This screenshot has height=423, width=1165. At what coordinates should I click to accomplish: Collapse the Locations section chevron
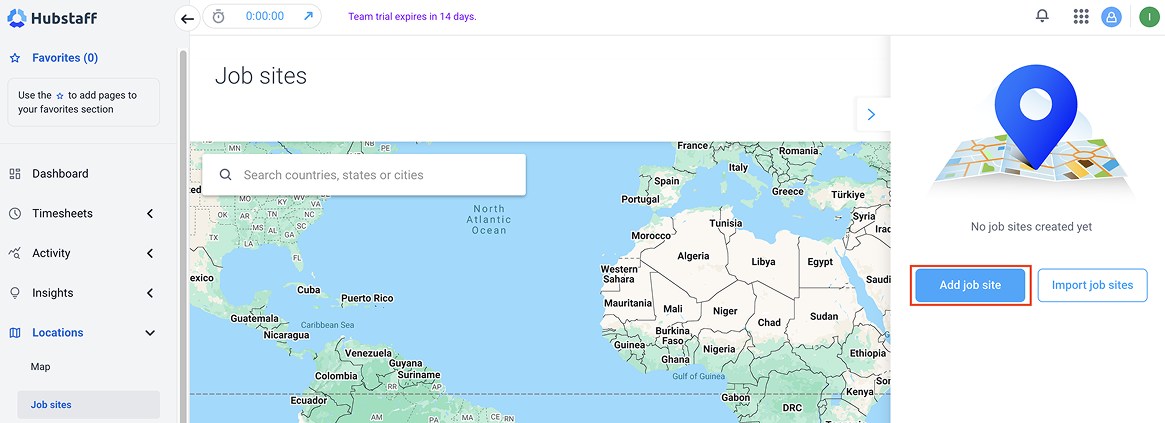point(150,333)
